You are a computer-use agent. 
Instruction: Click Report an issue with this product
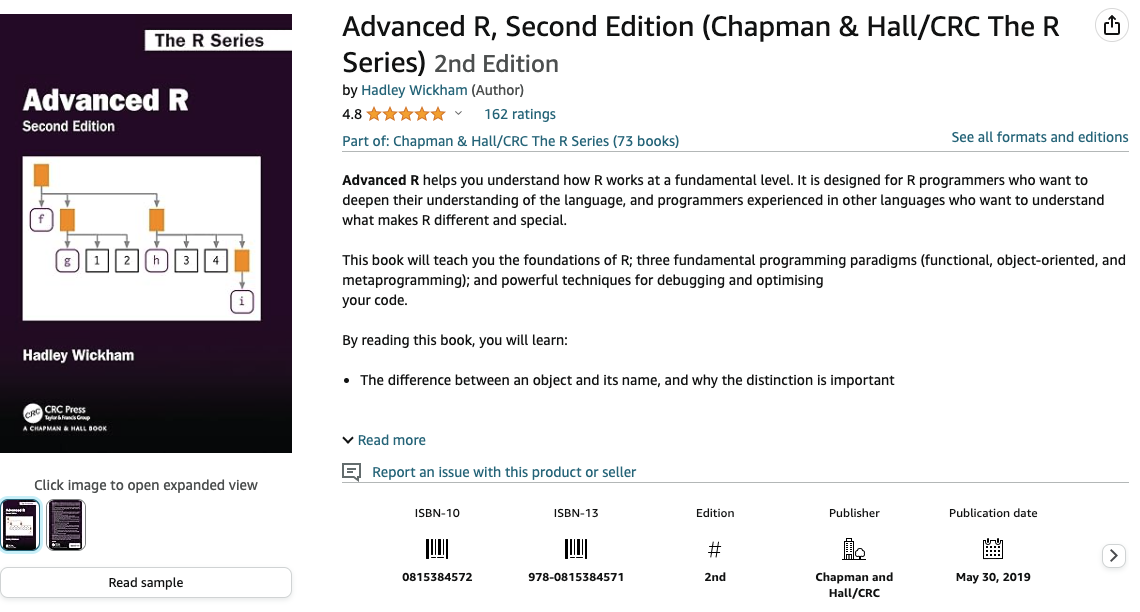504,472
